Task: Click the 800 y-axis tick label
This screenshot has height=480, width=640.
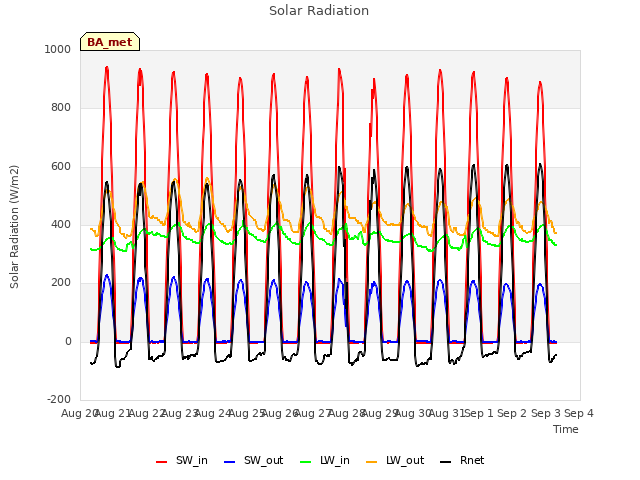Action: click(61, 108)
